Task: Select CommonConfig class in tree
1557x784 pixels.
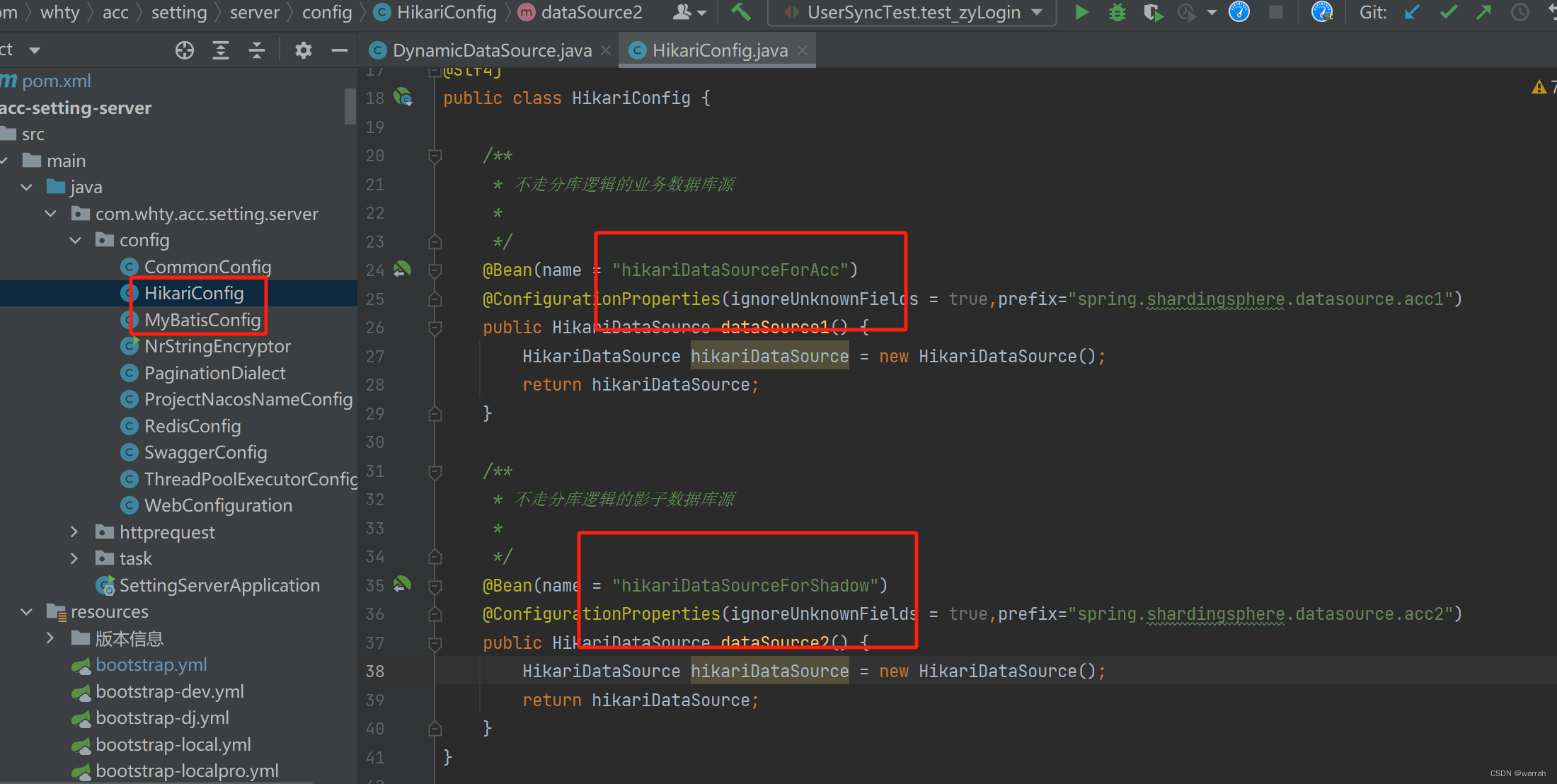Action: pos(197,267)
